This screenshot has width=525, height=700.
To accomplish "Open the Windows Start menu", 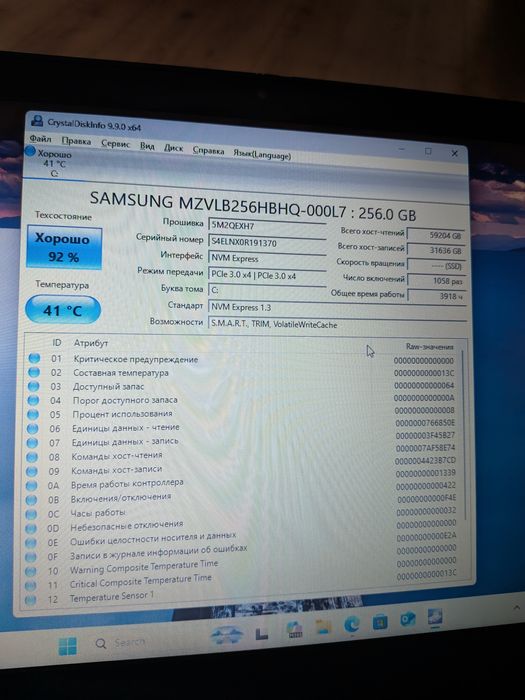I will [68, 646].
